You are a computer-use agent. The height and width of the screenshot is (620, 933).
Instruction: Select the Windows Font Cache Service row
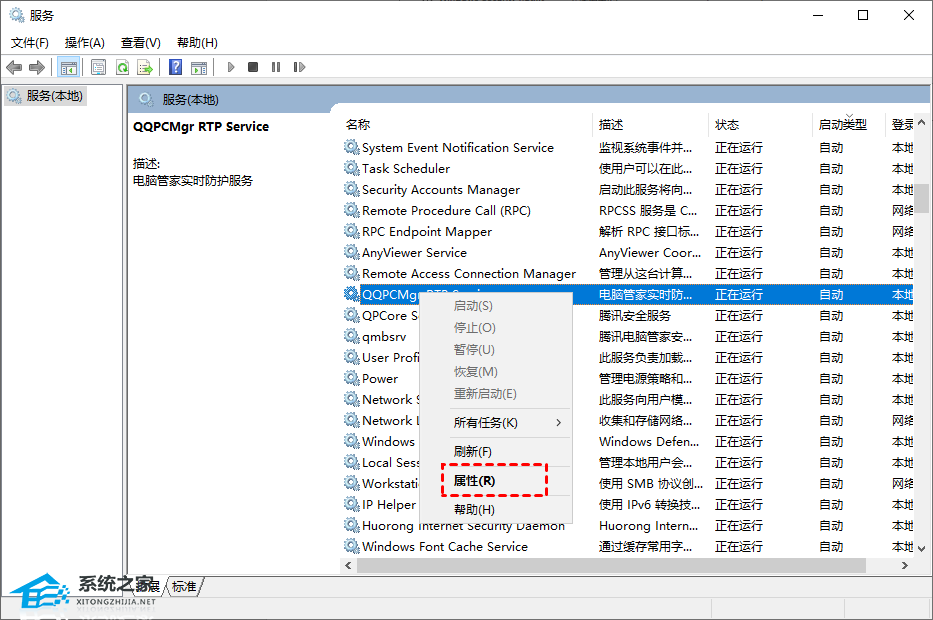click(628, 546)
